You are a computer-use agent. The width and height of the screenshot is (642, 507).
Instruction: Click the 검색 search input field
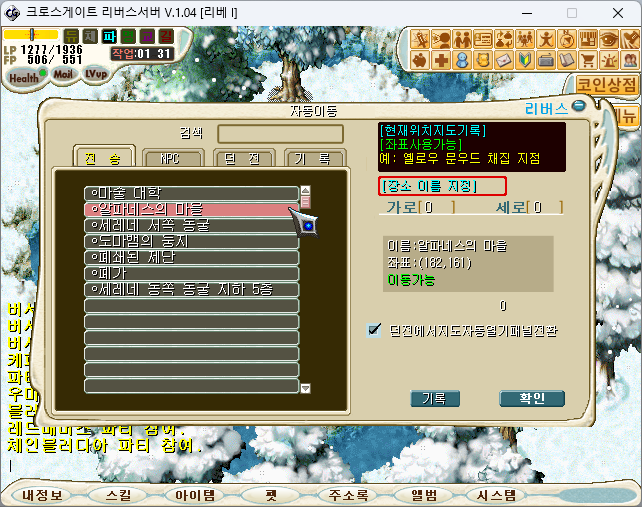point(280,134)
